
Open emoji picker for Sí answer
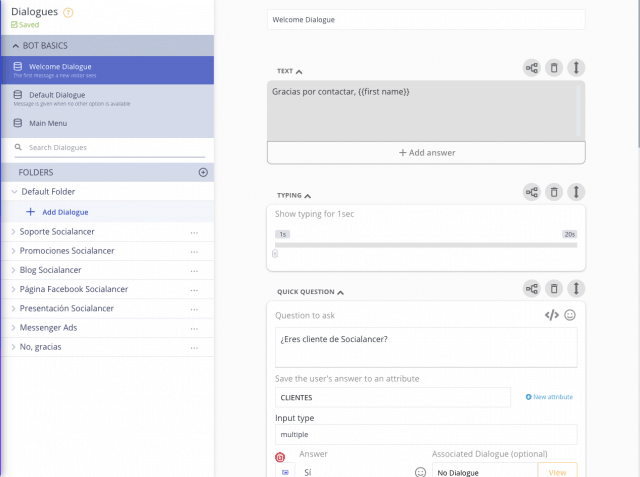click(420, 472)
